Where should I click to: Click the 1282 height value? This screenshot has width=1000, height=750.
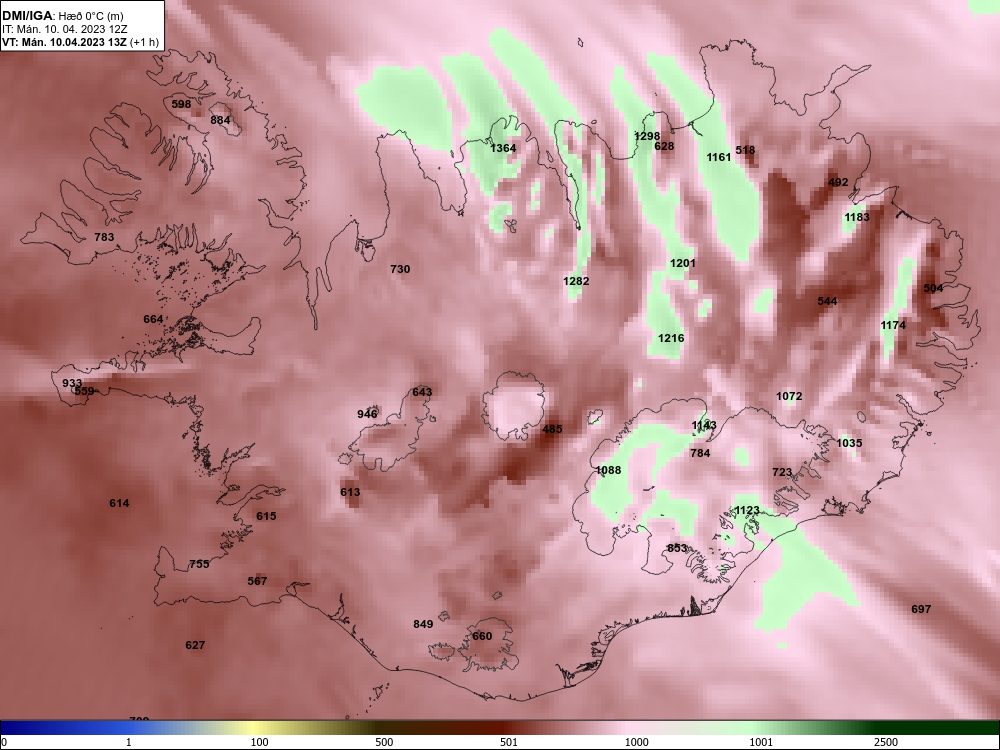click(576, 281)
